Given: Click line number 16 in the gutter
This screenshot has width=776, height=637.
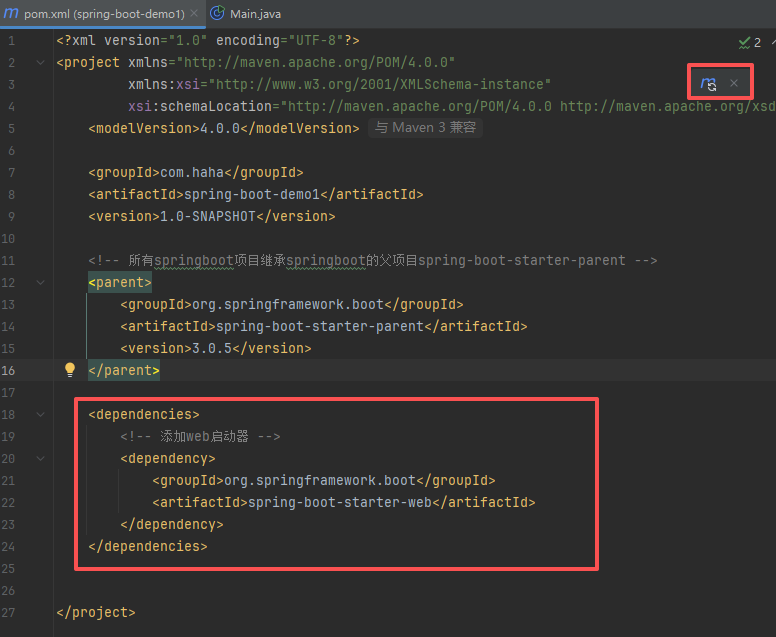Looking at the screenshot, I should pyautogui.click(x=8, y=370).
